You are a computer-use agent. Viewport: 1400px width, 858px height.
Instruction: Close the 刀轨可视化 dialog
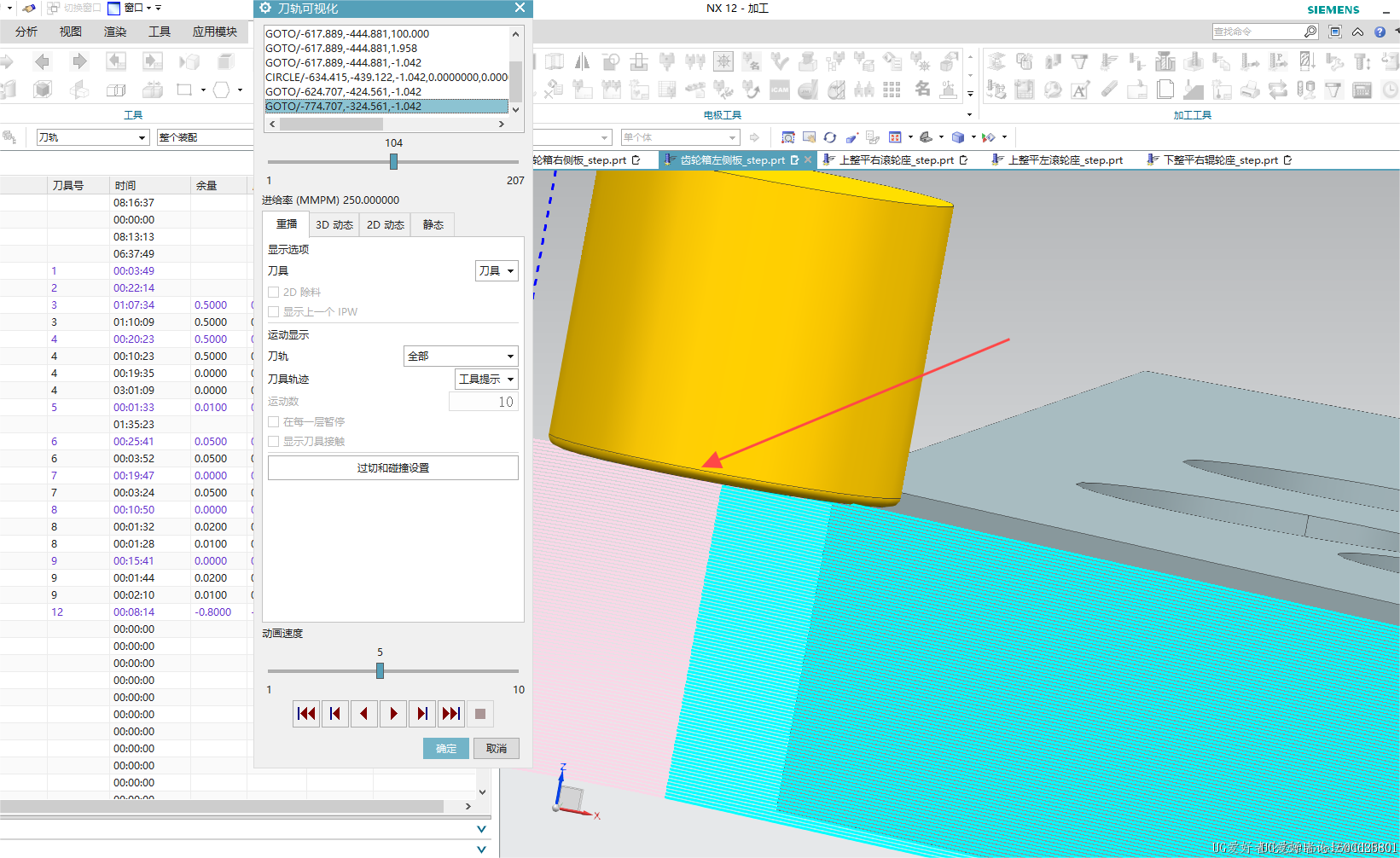pyautogui.click(x=520, y=8)
